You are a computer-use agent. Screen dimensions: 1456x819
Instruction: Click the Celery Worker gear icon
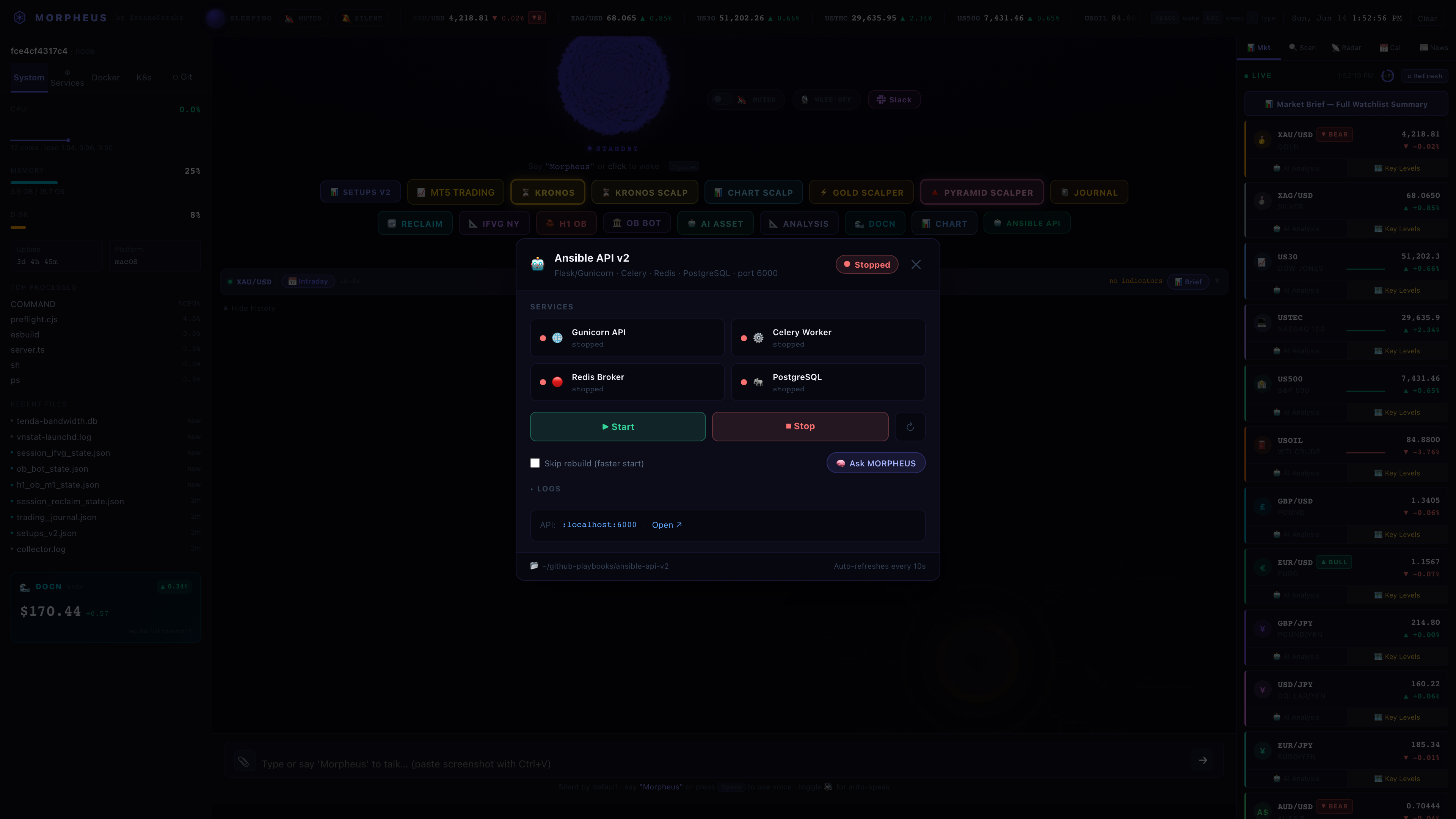point(758,338)
